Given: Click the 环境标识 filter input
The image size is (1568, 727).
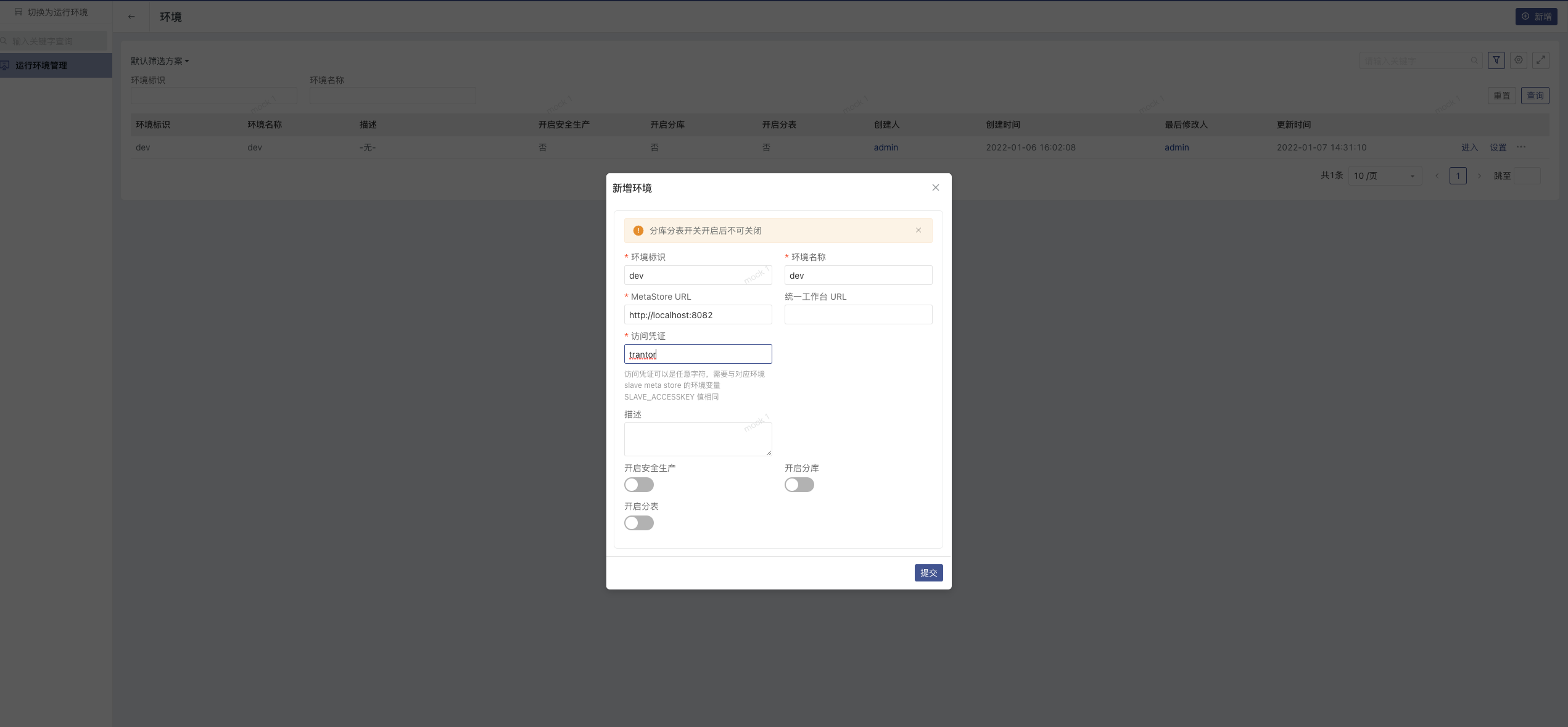Looking at the screenshot, I should click(213, 96).
